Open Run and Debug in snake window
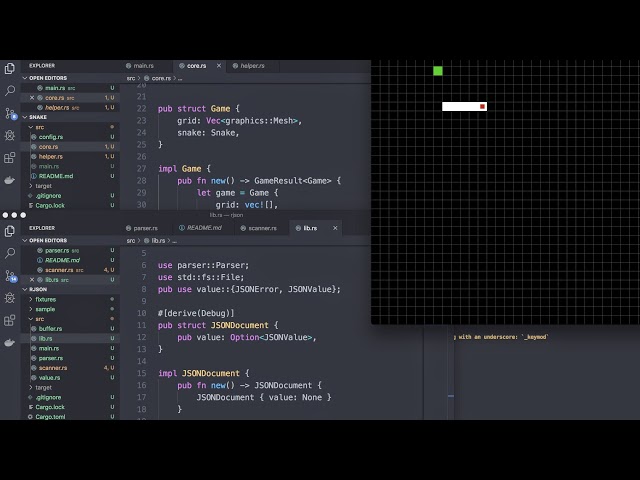Image resolution: width=640 pixels, height=480 pixels. [x=10, y=135]
